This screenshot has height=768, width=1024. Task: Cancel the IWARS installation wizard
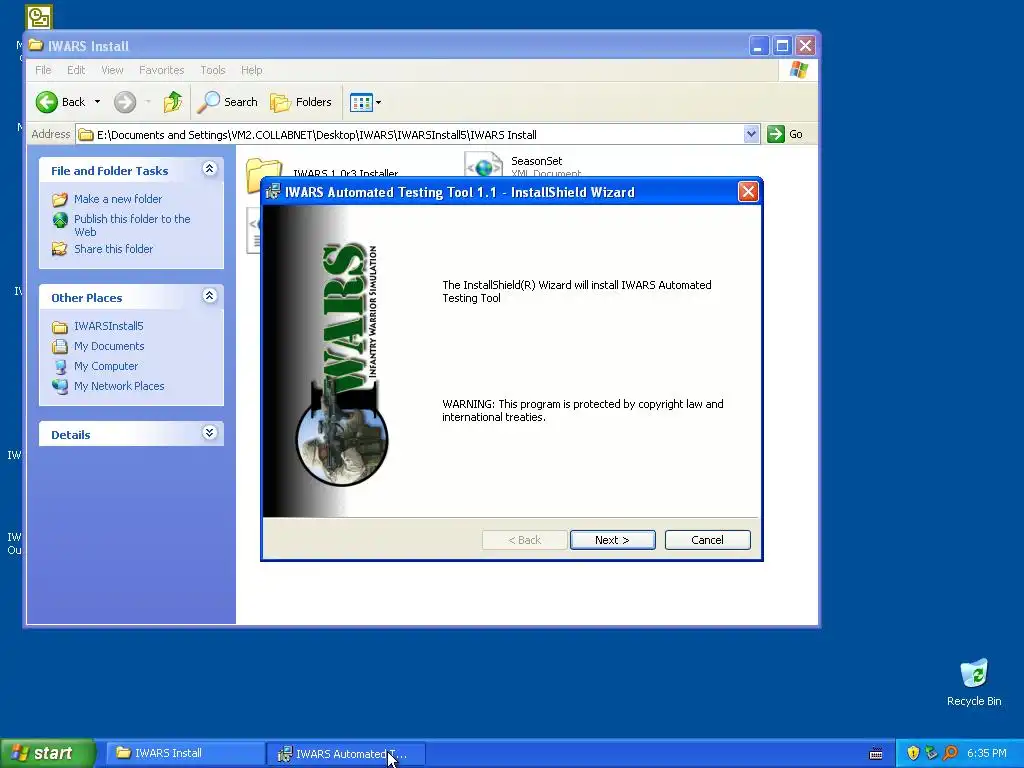click(x=707, y=540)
